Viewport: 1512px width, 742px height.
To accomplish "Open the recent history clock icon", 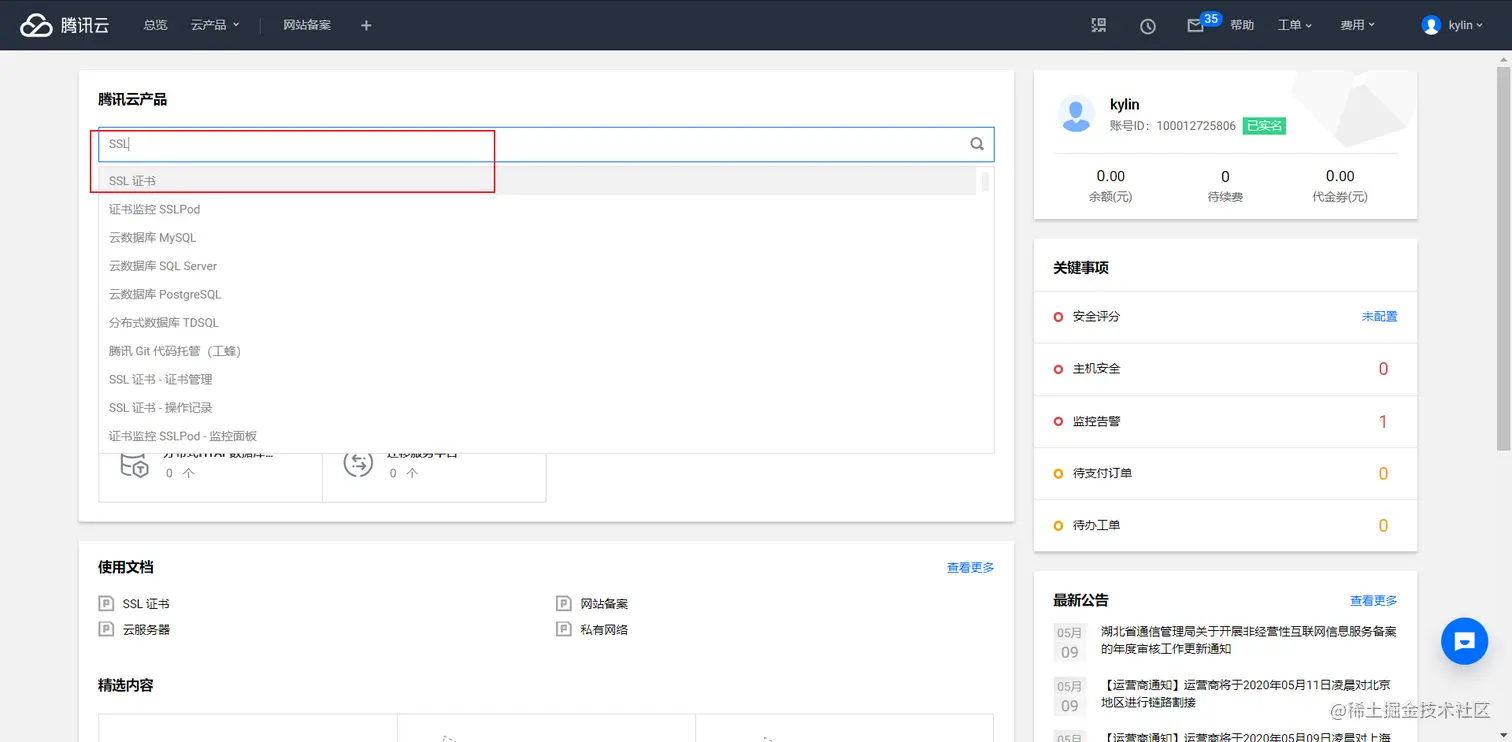I will (x=1148, y=26).
